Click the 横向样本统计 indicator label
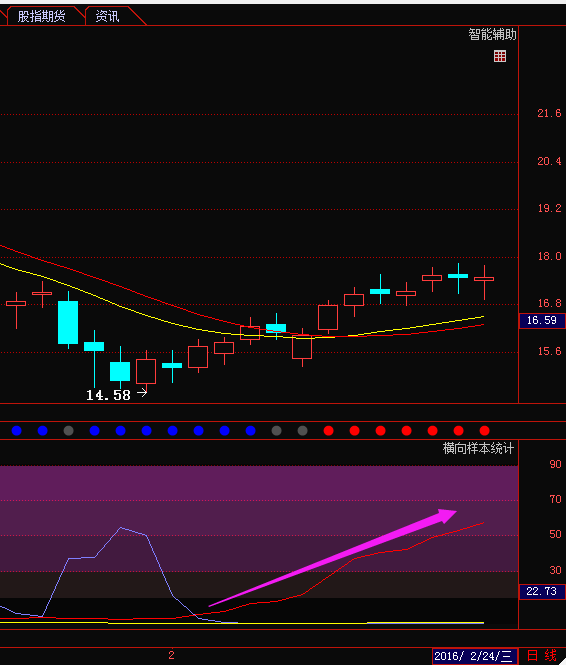The height and width of the screenshot is (665, 566). 478,448
